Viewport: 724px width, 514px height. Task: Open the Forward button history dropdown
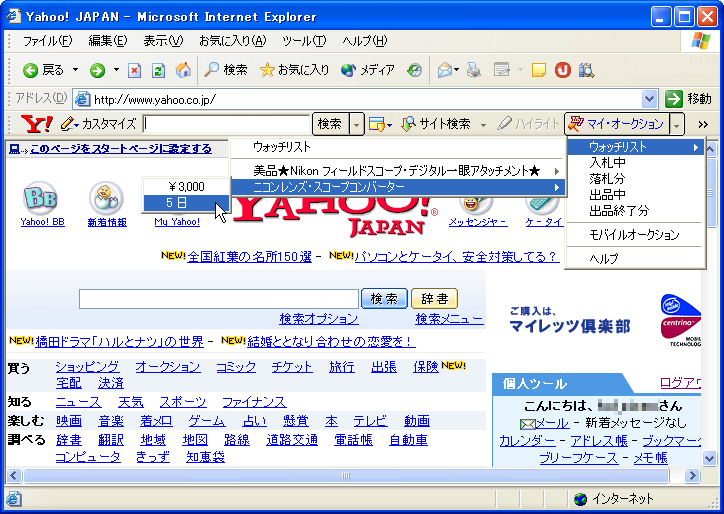pyautogui.click(x=116, y=70)
